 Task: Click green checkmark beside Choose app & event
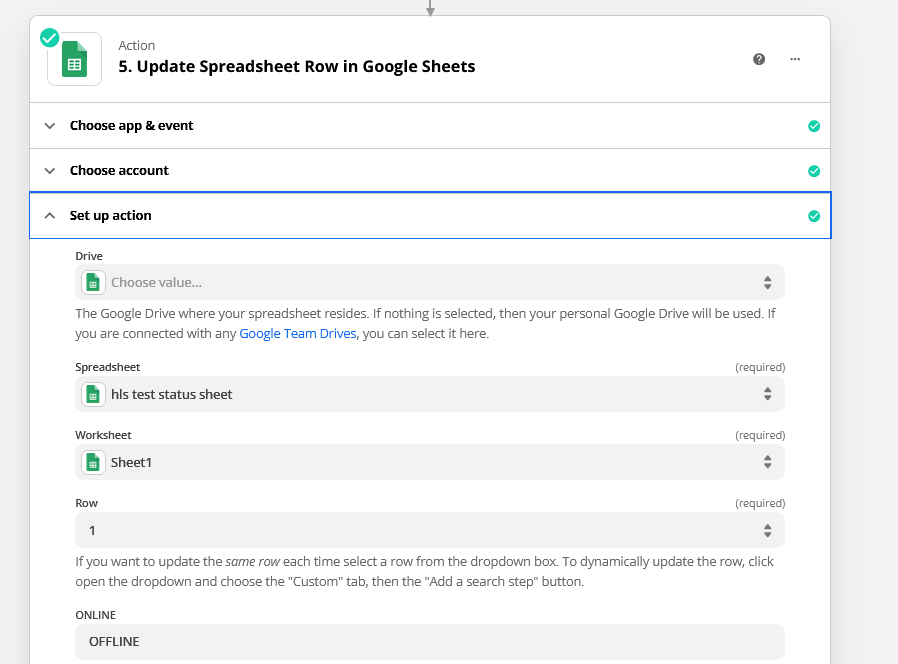point(814,126)
